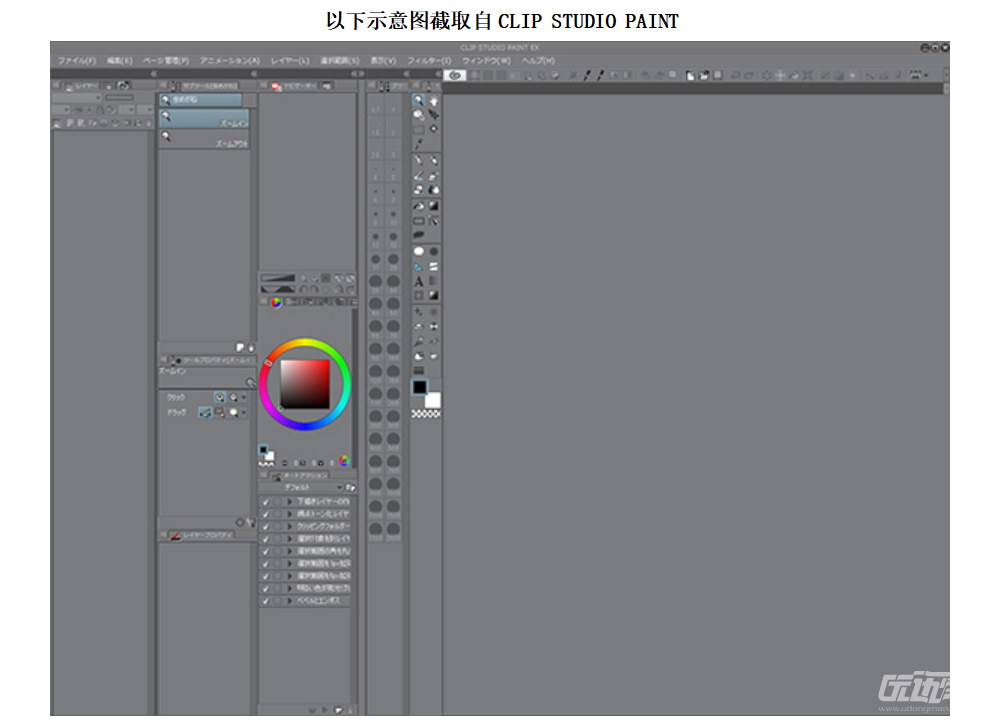The image size is (988, 726).
Task: Switch to the レイヤープロパティ tab
Action: pyautogui.click(x=202, y=535)
